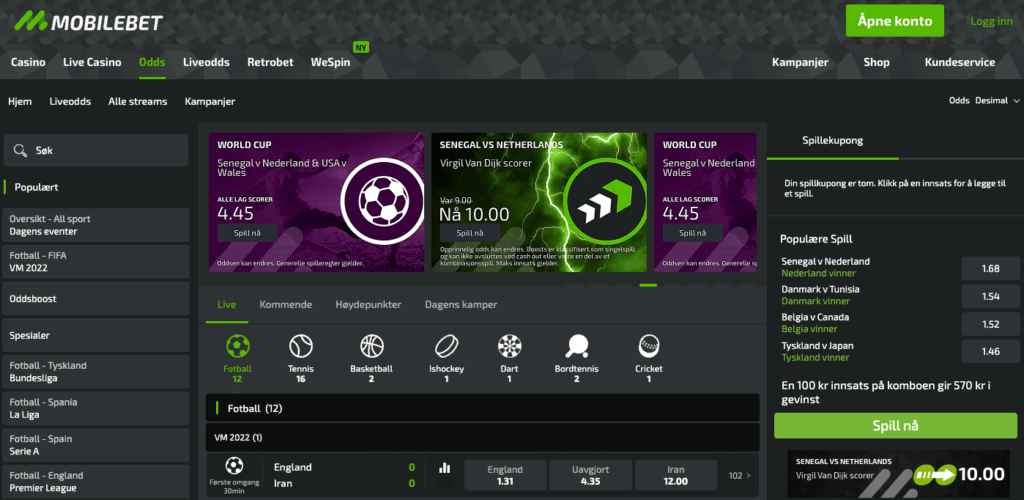Click the Senegal v Nederland match text
This screenshot has height=500, width=1024.
click(825, 261)
